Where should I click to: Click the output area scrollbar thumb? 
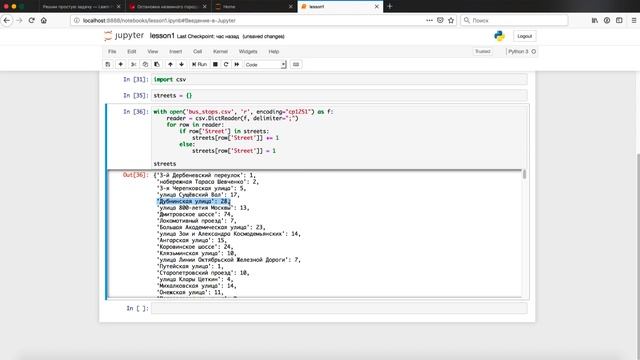point(524,174)
